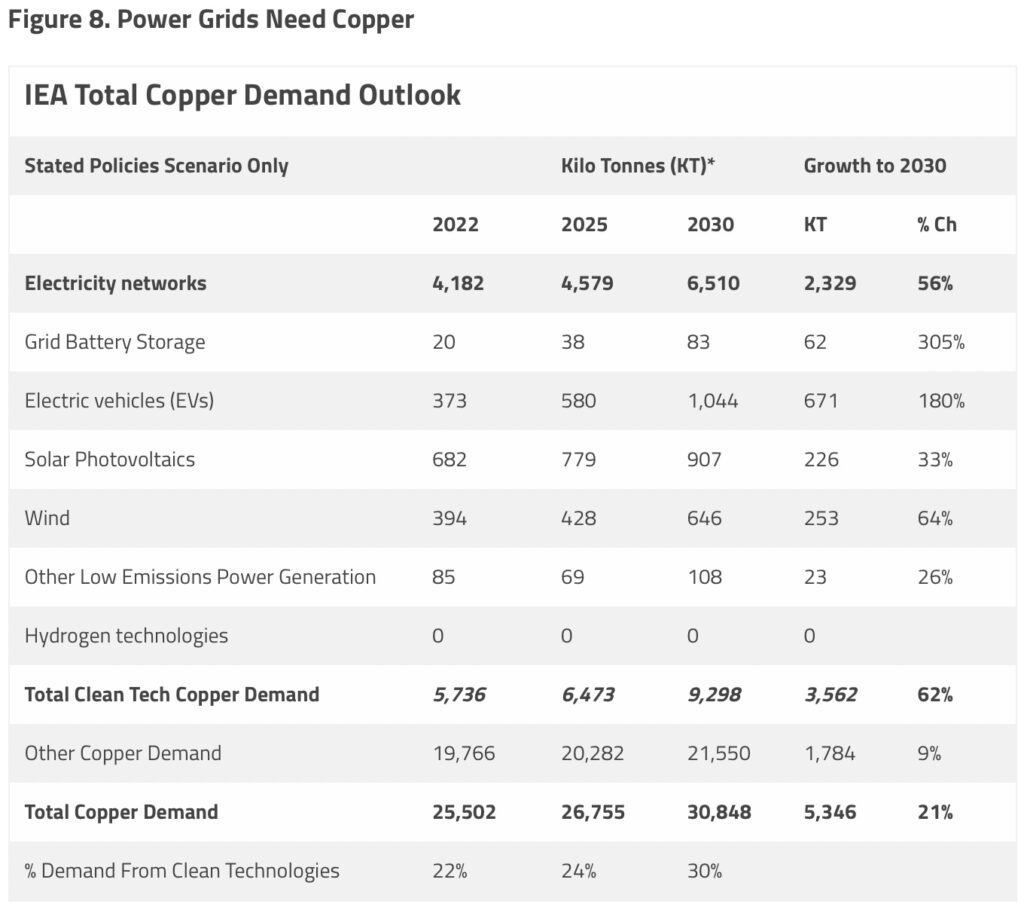Viewport: 1024px width, 910px height.
Task: Select the 'Solar Photovoltaics' row label
Action: tap(110, 459)
